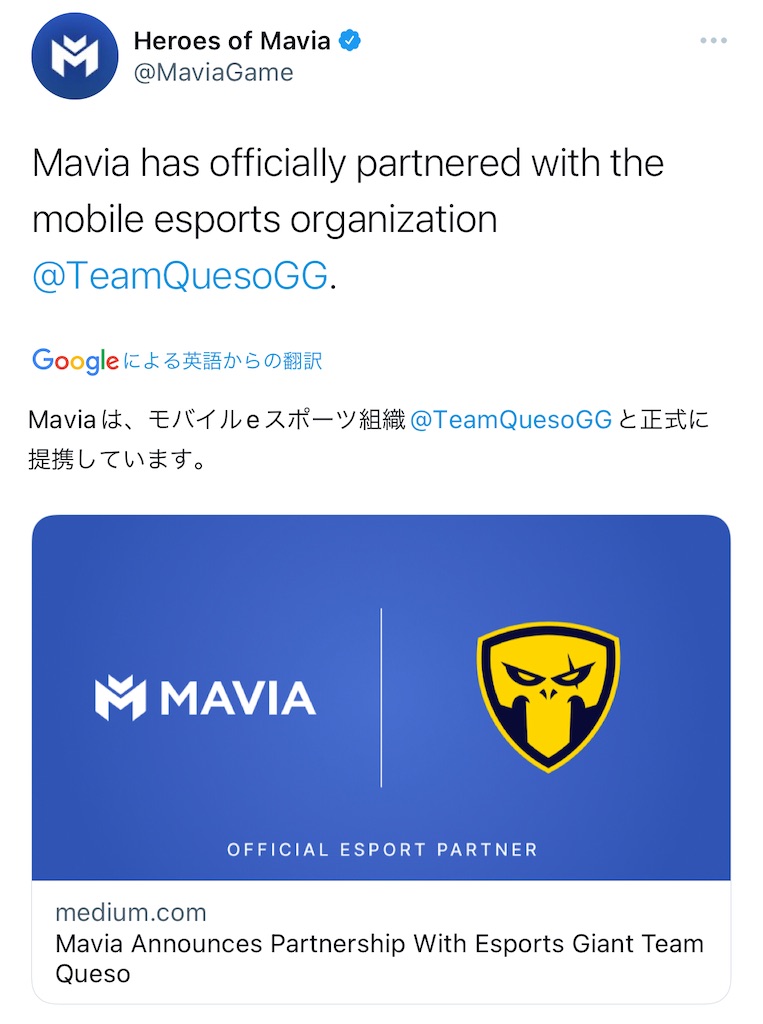The width and height of the screenshot is (763, 1024).
Task: Click the M emblem beside the MAVIA wordmark
Action: pyautogui.click(x=120, y=698)
